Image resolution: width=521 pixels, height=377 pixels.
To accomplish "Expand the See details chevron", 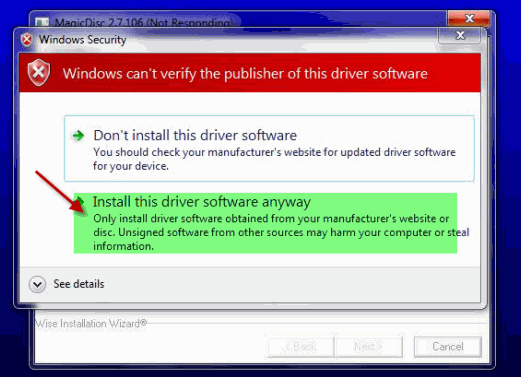I will coord(37,285).
